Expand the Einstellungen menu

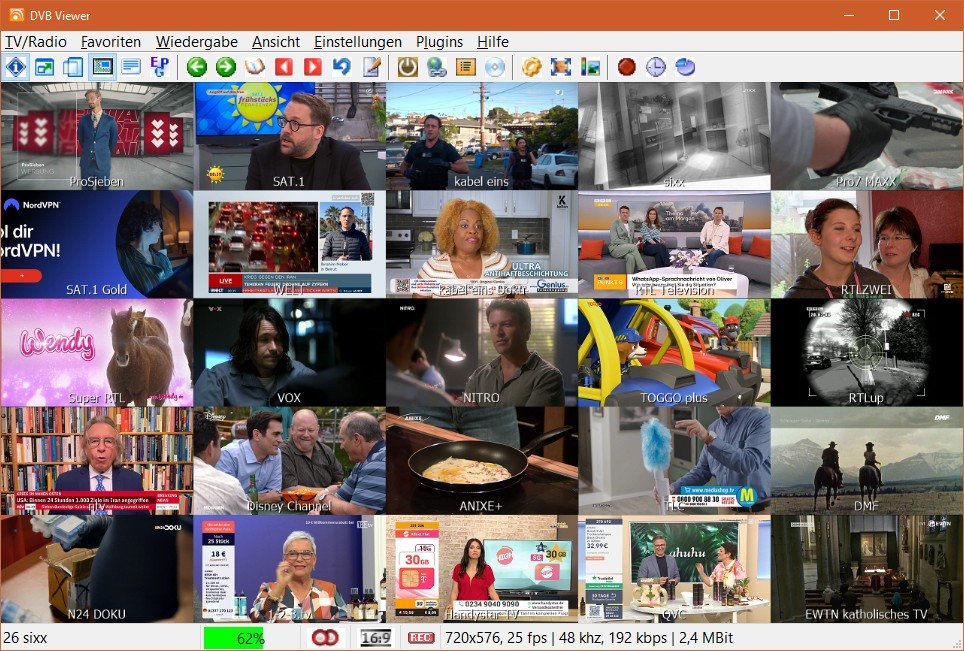tap(358, 42)
